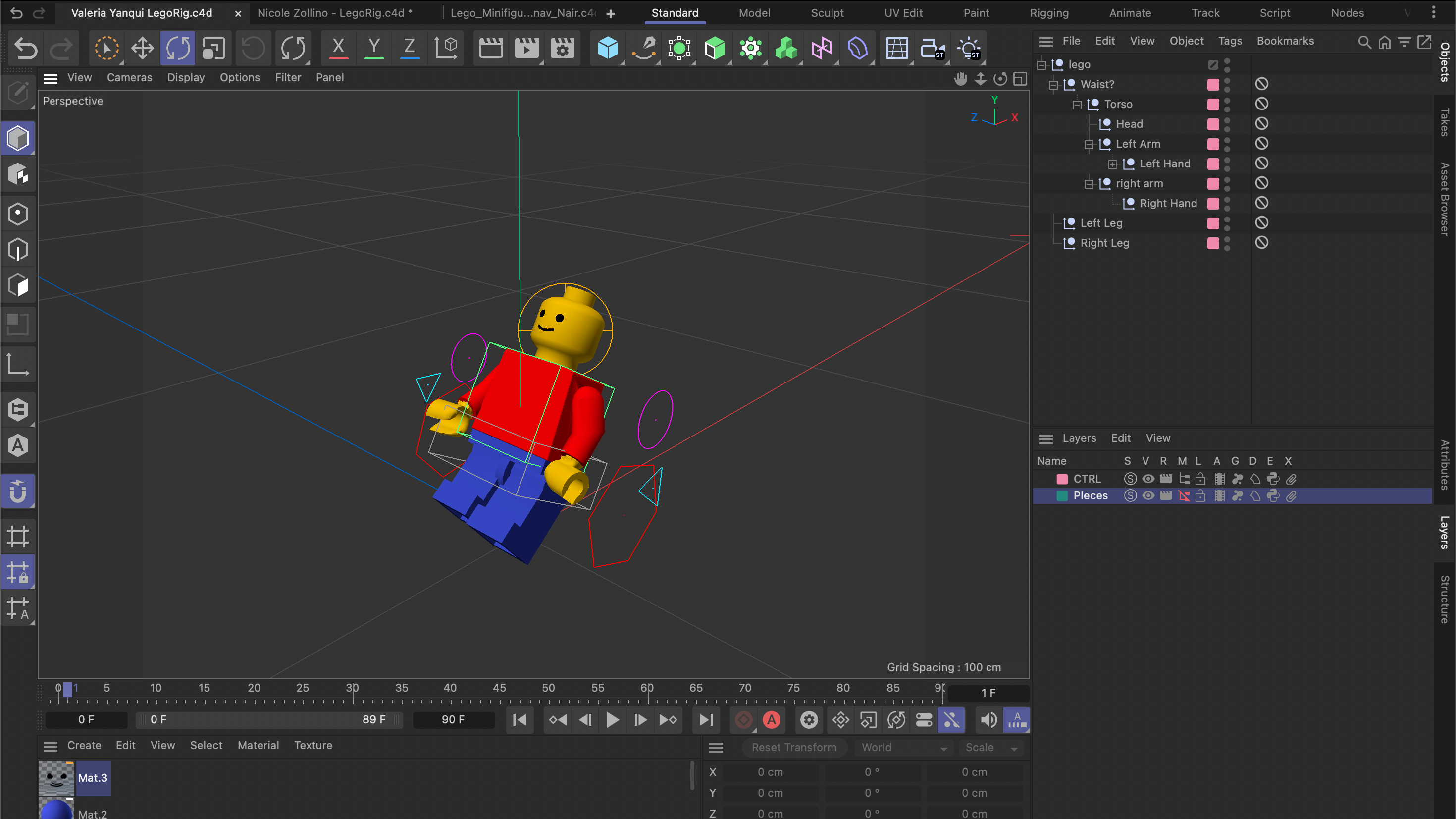Viewport: 1456px width, 819px height.
Task: Collapse the Waist? object children
Action: 1053,85
